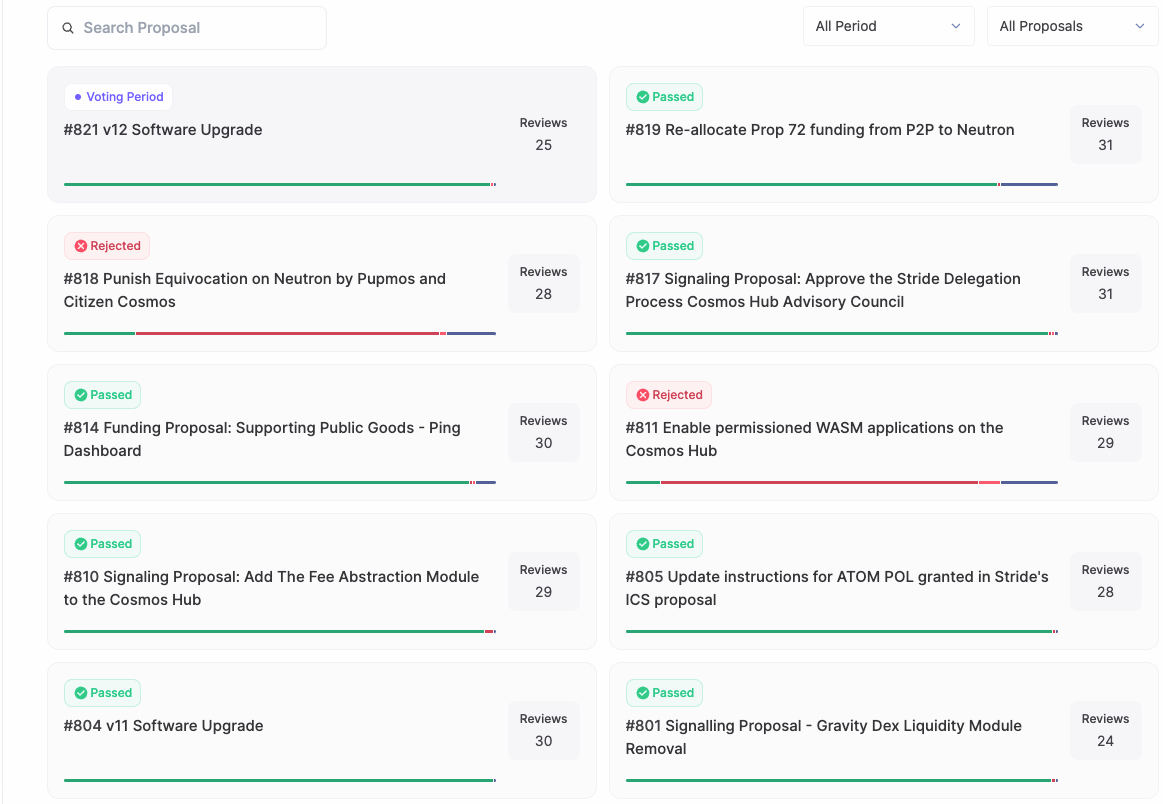1163x804 pixels.
Task: Click the vote tally bar on #818
Action: coord(280,334)
